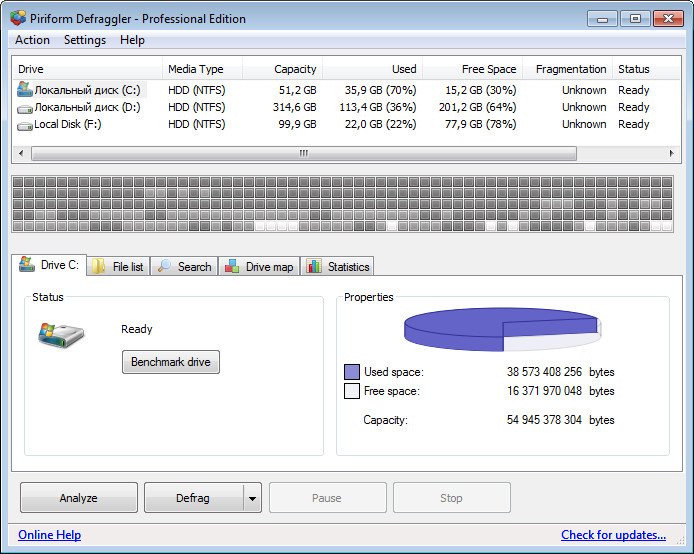Click the Free space color swatch
694x554 pixels.
pos(352,391)
